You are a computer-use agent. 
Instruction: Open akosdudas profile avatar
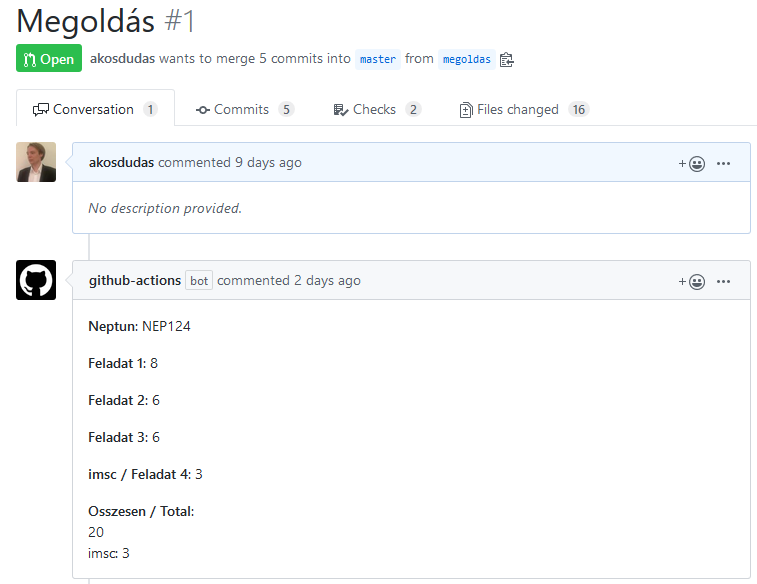[x=36, y=162]
